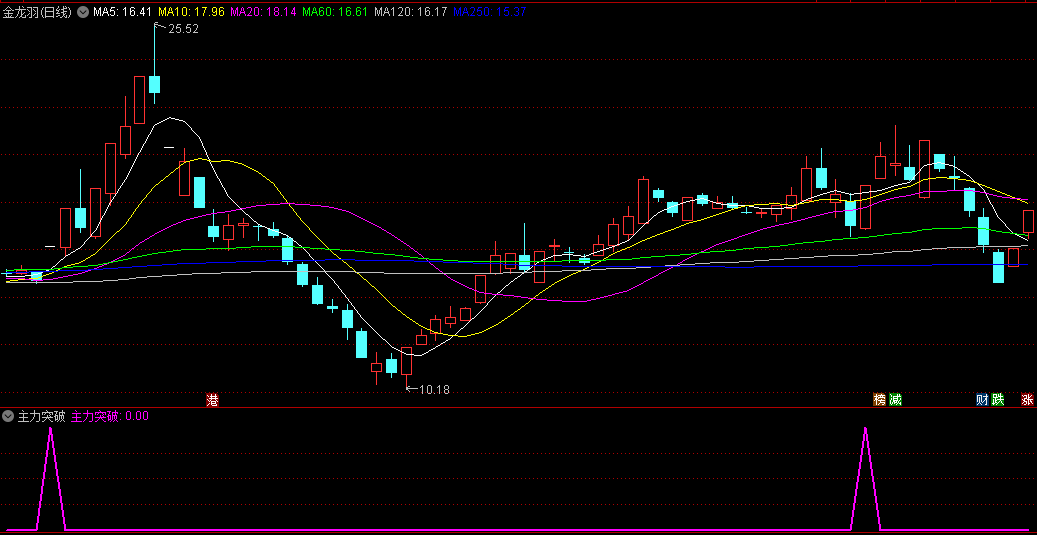Click the 财 marker icon
The width and height of the screenshot is (1037, 535).
[982, 399]
